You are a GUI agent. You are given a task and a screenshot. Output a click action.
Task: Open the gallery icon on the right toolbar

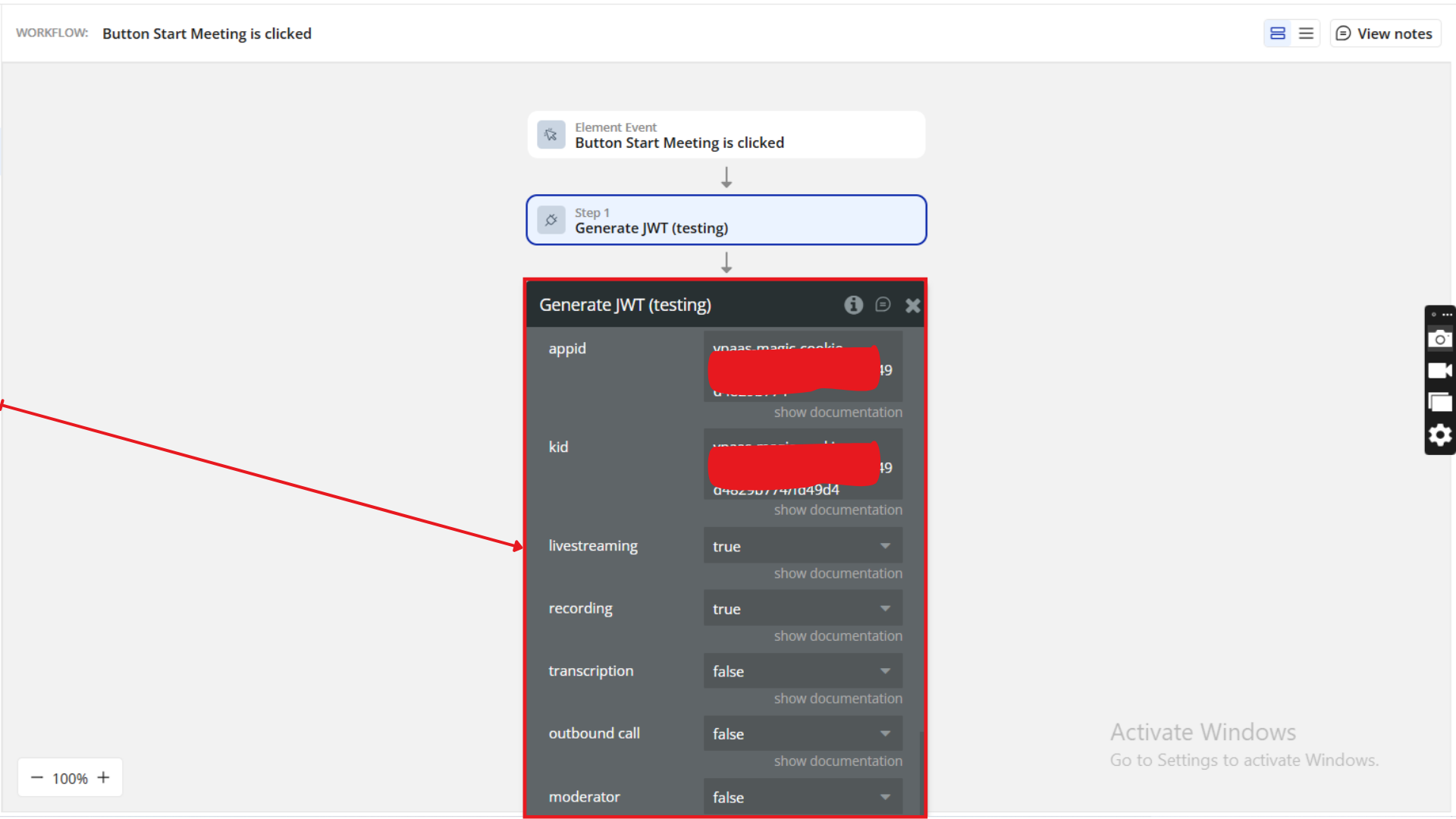[1439, 403]
